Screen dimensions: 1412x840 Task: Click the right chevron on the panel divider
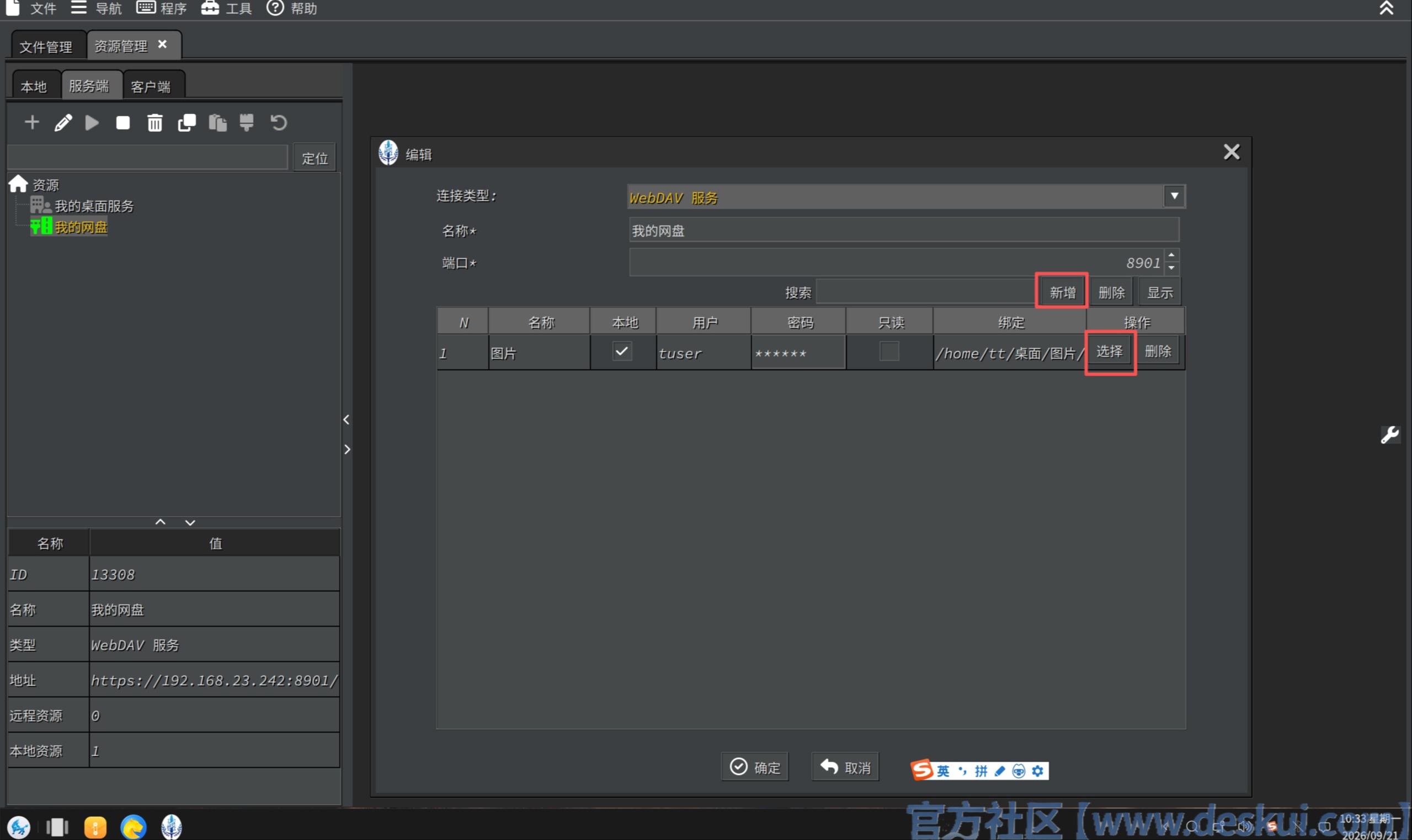(347, 449)
